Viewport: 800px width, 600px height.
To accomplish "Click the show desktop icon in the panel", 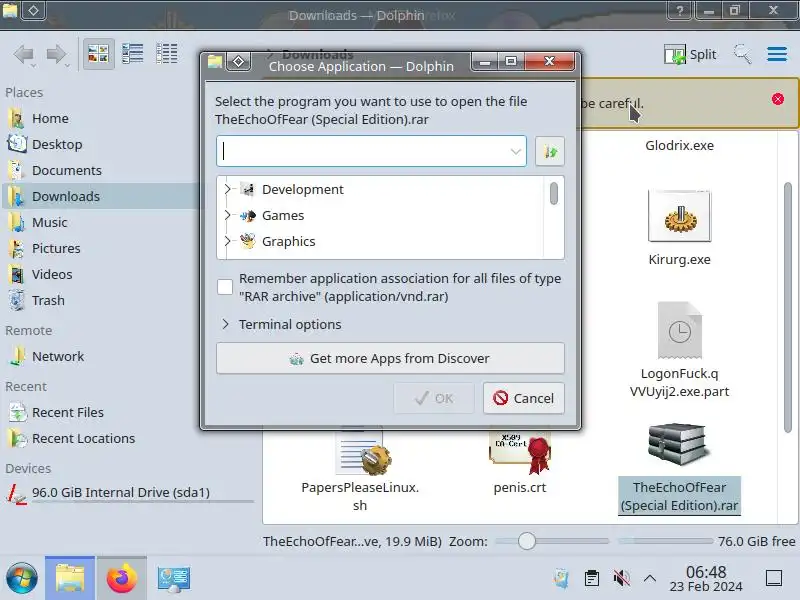I will (x=773, y=579).
